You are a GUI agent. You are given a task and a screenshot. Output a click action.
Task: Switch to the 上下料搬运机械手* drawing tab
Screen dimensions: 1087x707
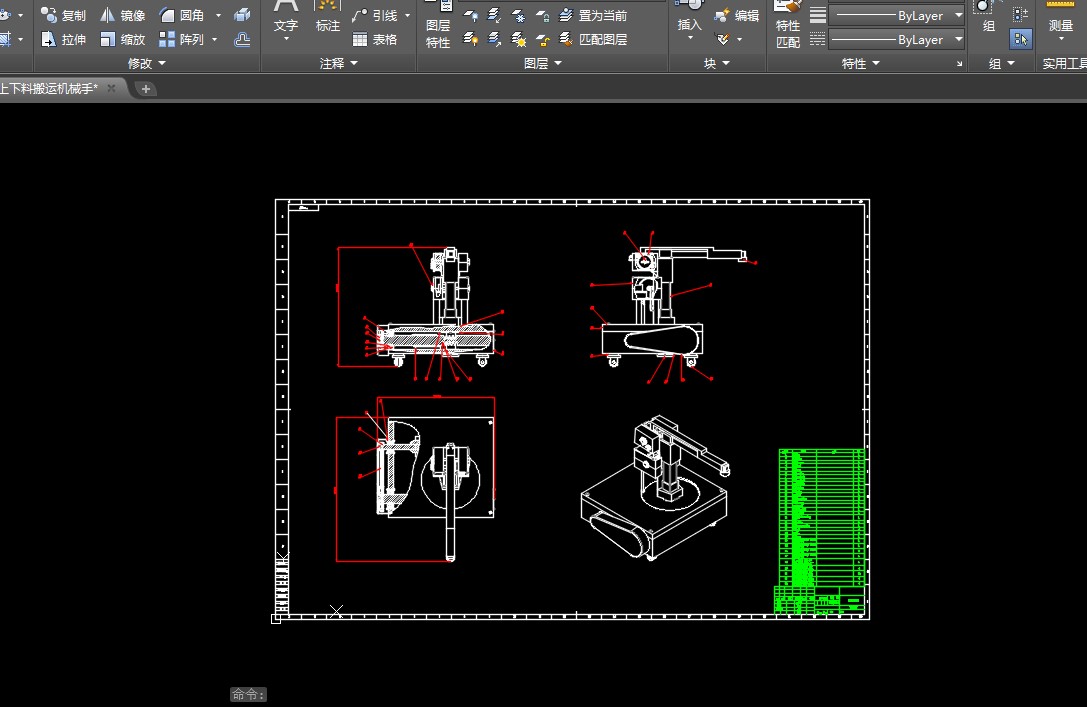click(x=49, y=89)
